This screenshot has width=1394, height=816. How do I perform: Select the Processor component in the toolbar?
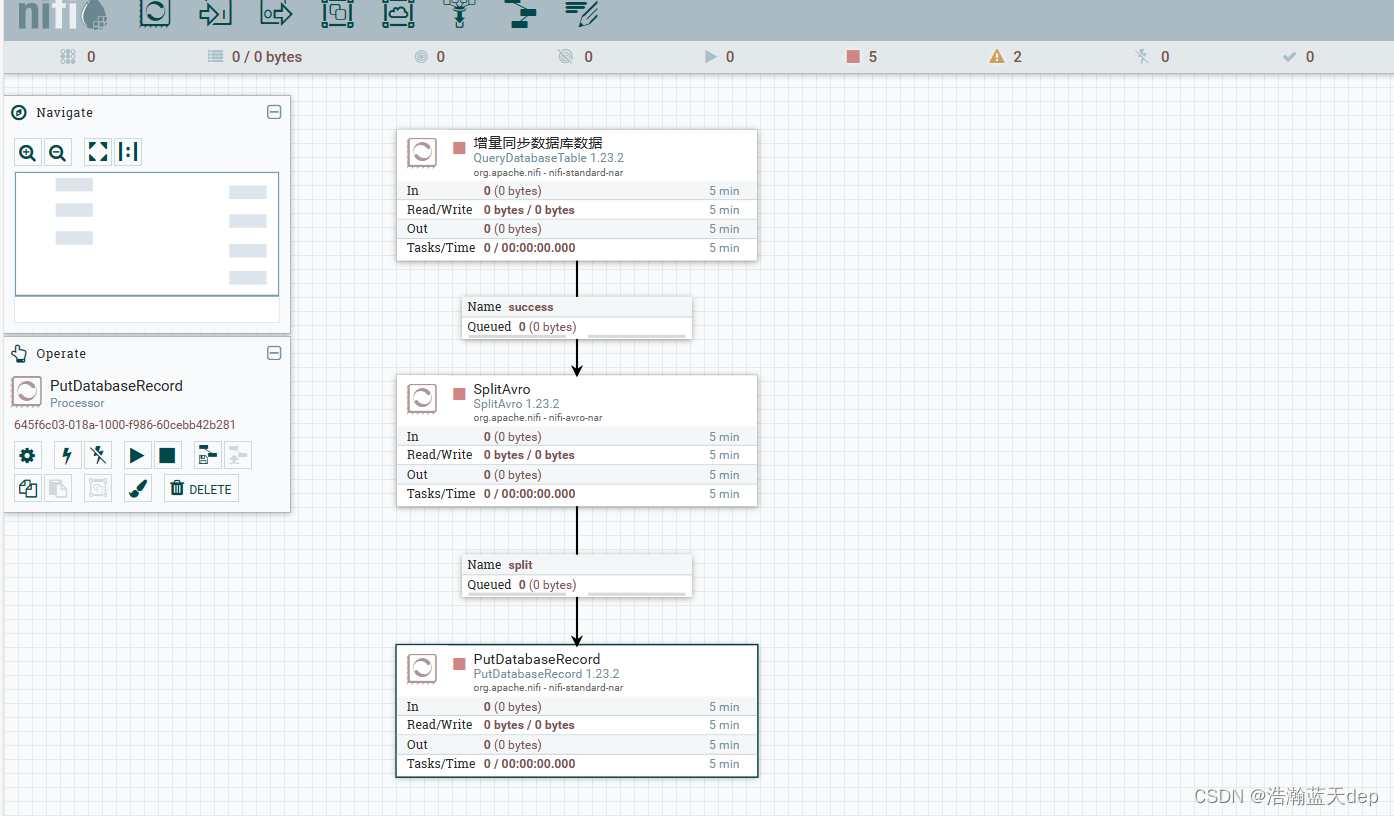coord(154,13)
